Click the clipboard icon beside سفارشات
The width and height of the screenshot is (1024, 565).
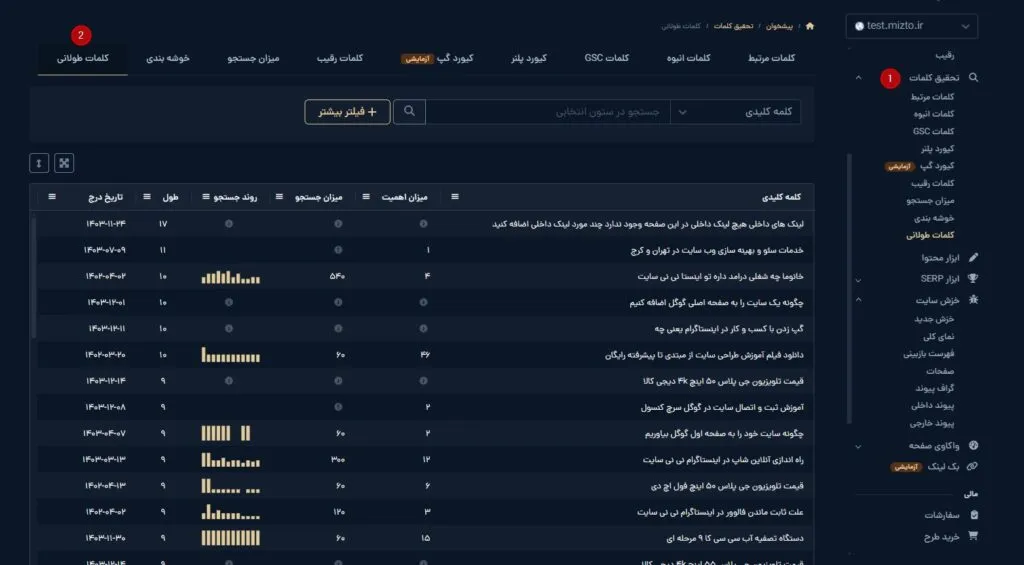[974, 515]
